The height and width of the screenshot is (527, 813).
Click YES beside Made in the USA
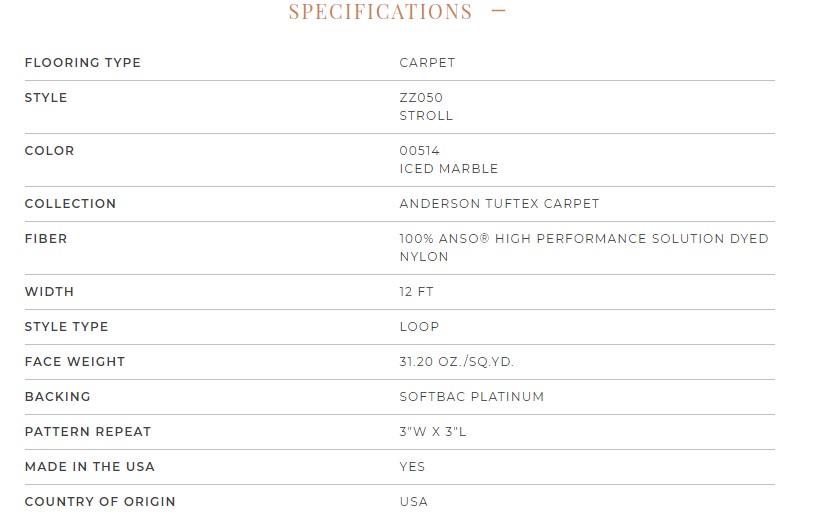pyautogui.click(x=412, y=467)
